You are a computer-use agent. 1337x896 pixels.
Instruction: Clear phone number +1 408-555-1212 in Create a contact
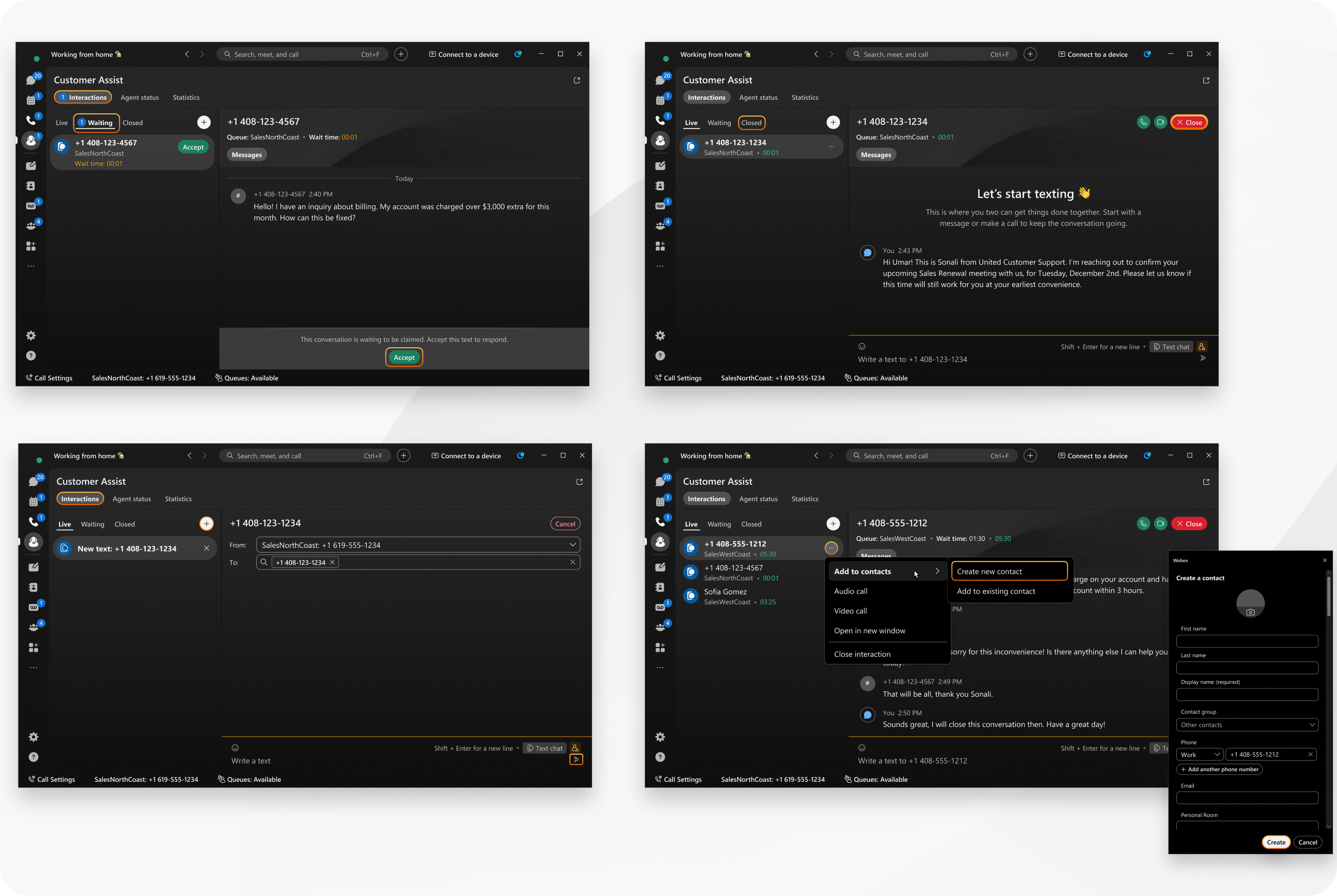point(1311,754)
